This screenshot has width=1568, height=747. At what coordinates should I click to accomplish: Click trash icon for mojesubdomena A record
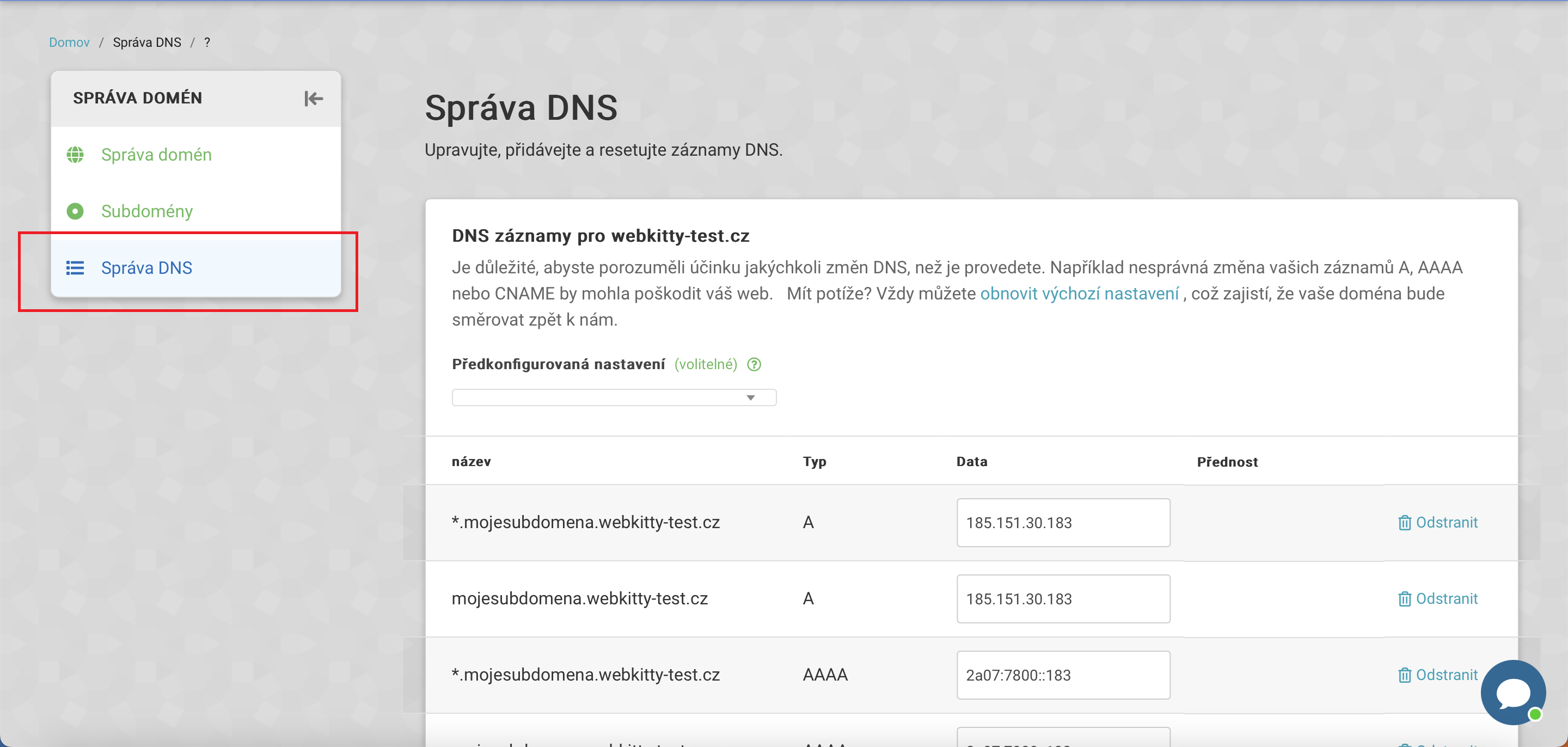tap(1404, 598)
